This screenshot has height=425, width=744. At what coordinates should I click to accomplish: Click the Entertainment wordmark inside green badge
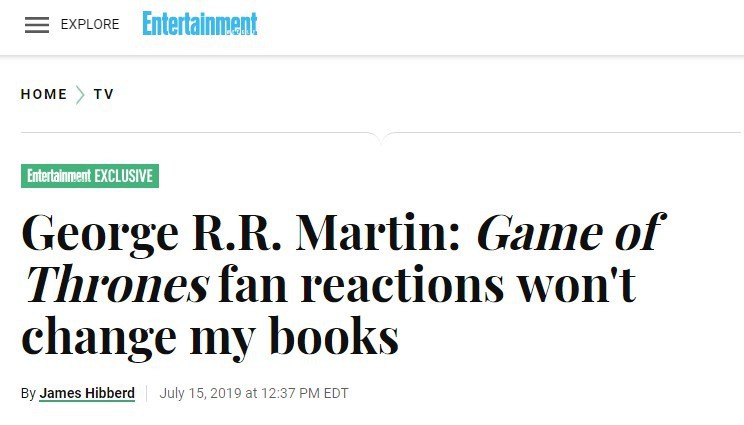coord(59,176)
